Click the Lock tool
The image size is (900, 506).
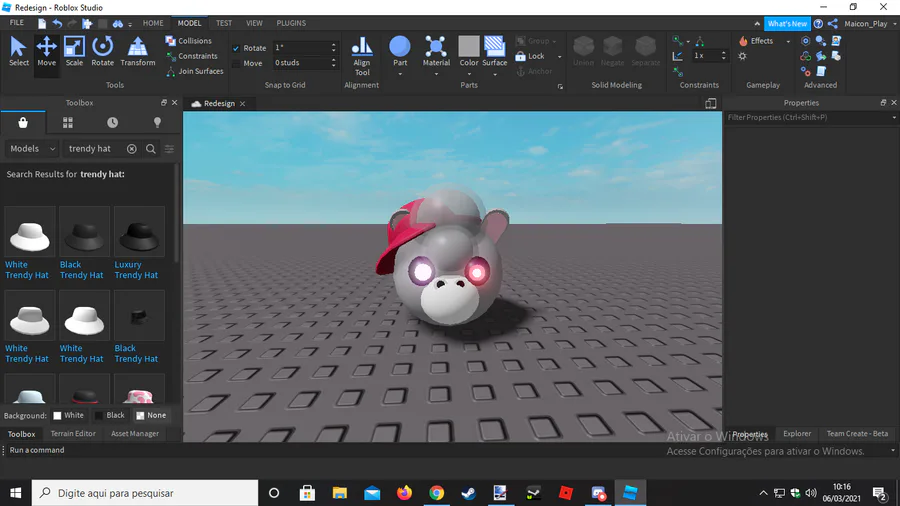point(530,56)
